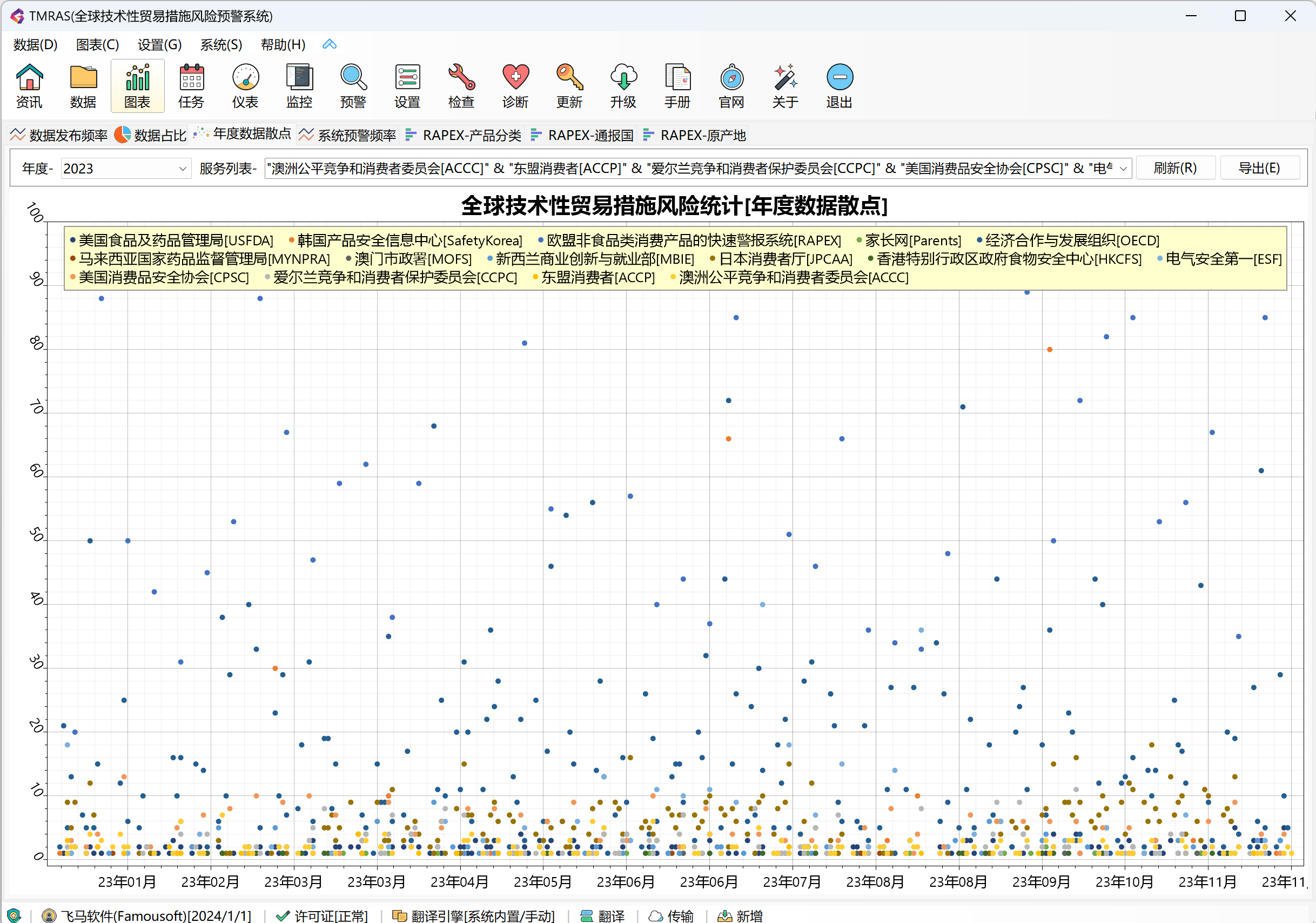Click the RAPEX legend color marker
The image size is (1316, 923).
(540, 239)
